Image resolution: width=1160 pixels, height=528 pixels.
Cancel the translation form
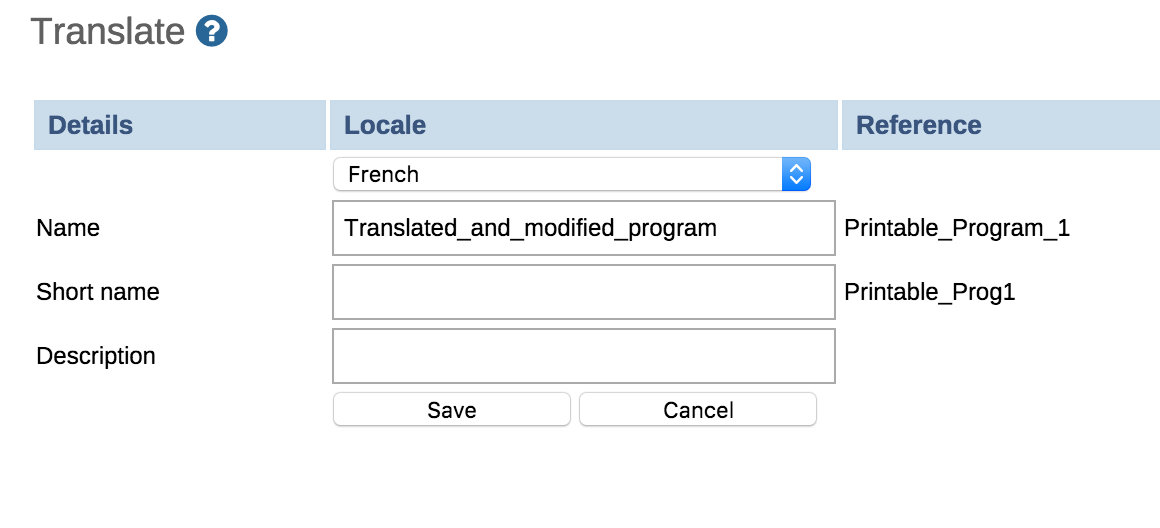pos(698,410)
